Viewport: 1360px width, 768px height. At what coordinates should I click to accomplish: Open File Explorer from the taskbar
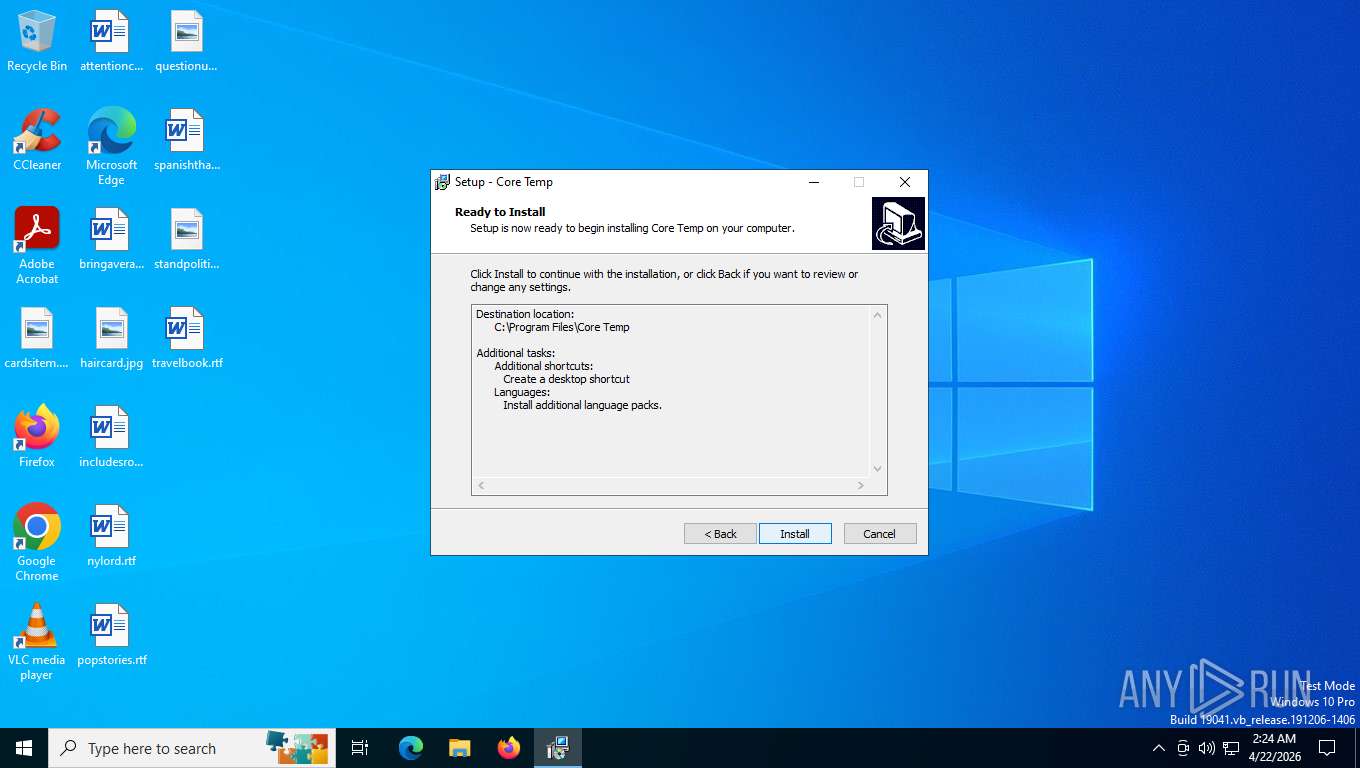coord(460,748)
